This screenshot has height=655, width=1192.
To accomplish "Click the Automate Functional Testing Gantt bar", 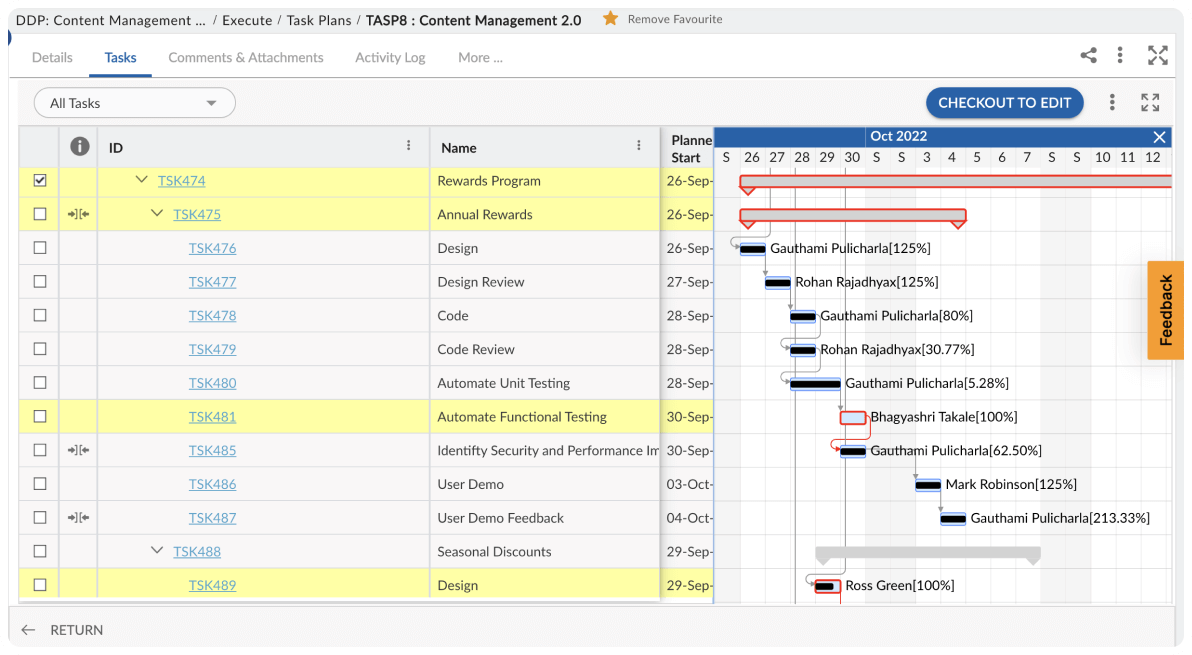I will pyautogui.click(x=853, y=418).
